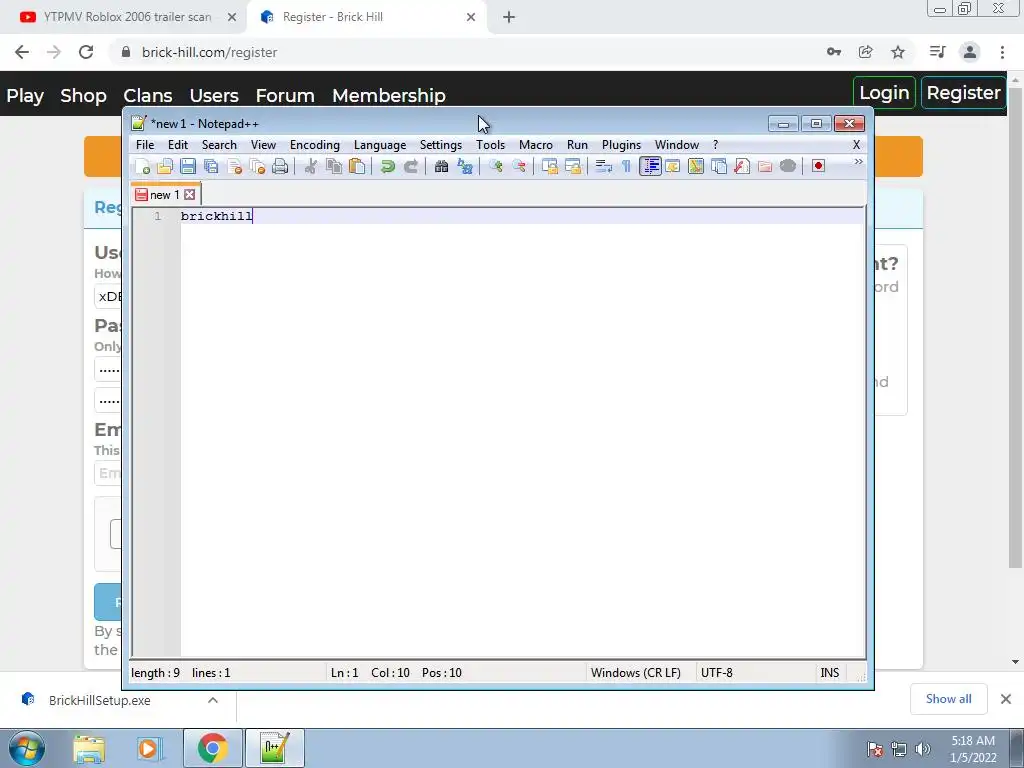The image size is (1024, 768).
Task: Open the question mark help menu
Action: [715, 144]
